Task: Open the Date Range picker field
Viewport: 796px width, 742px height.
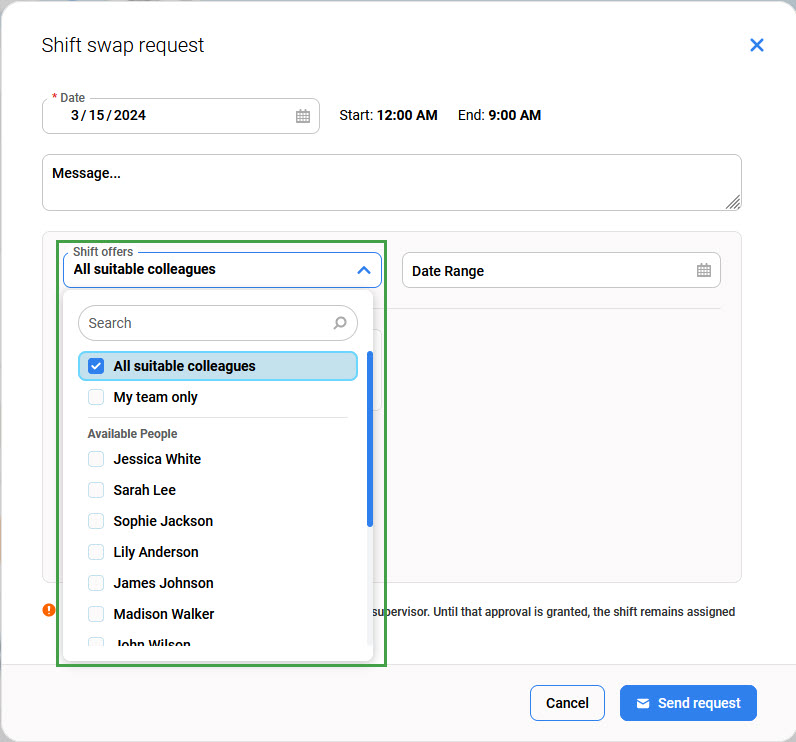Action: tap(550, 271)
